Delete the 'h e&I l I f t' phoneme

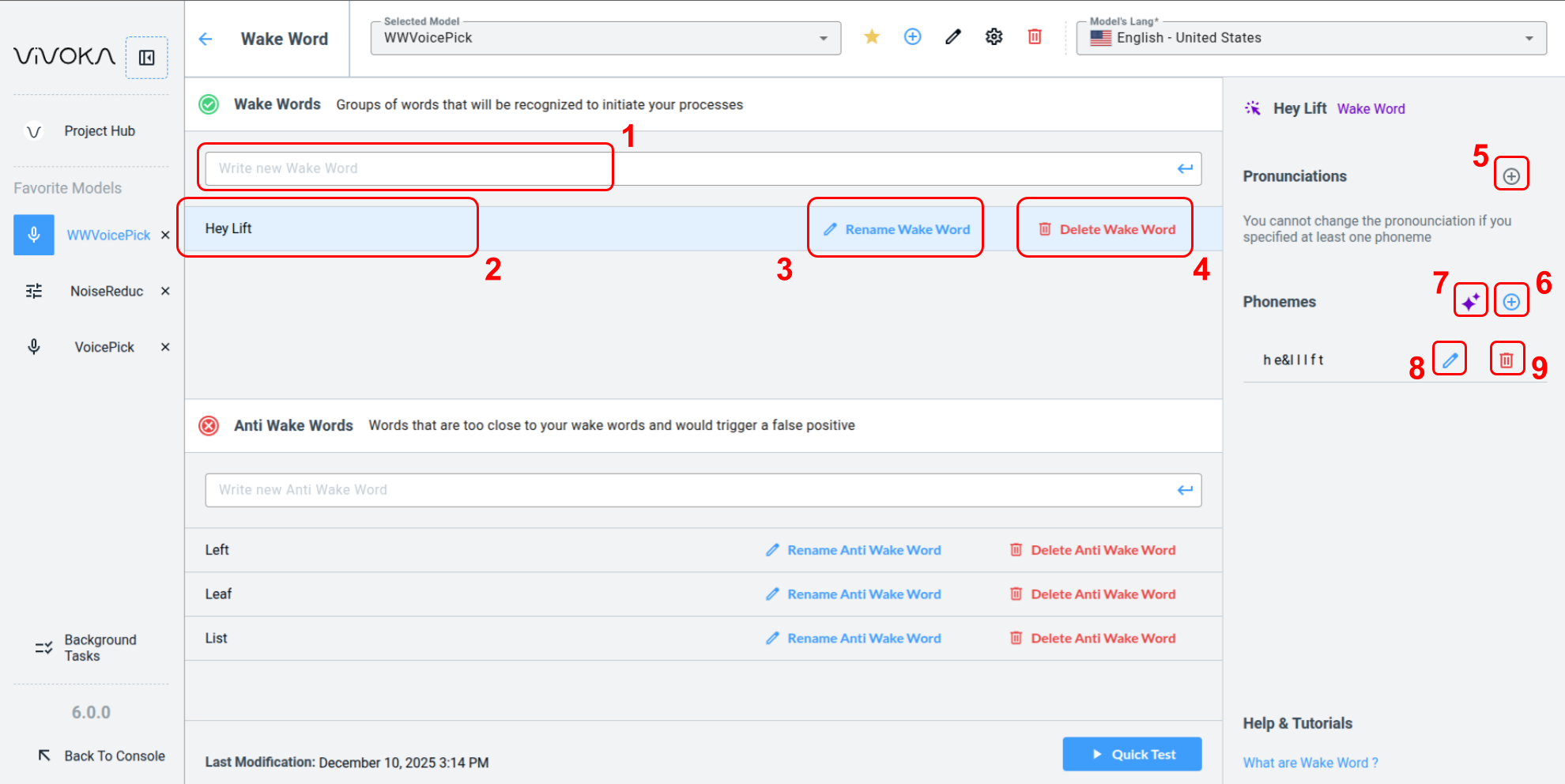click(x=1507, y=360)
